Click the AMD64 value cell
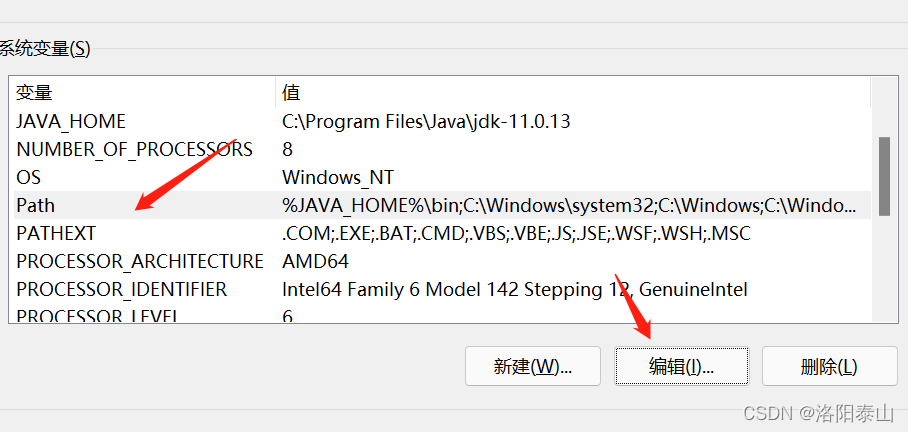 (x=315, y=262)
